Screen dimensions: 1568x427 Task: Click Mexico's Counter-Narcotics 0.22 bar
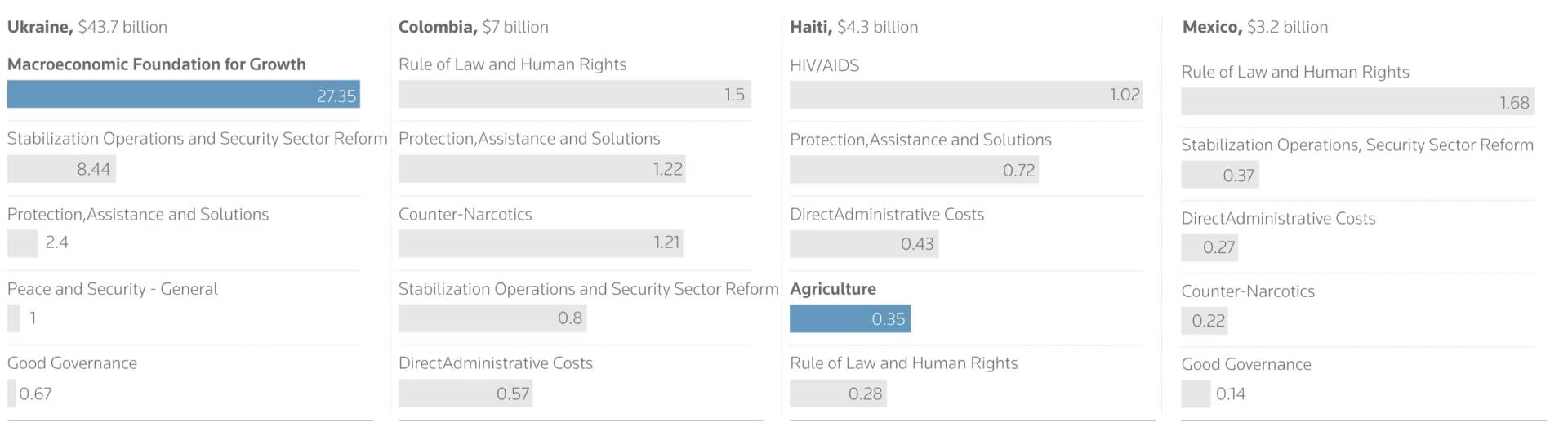1204,321
